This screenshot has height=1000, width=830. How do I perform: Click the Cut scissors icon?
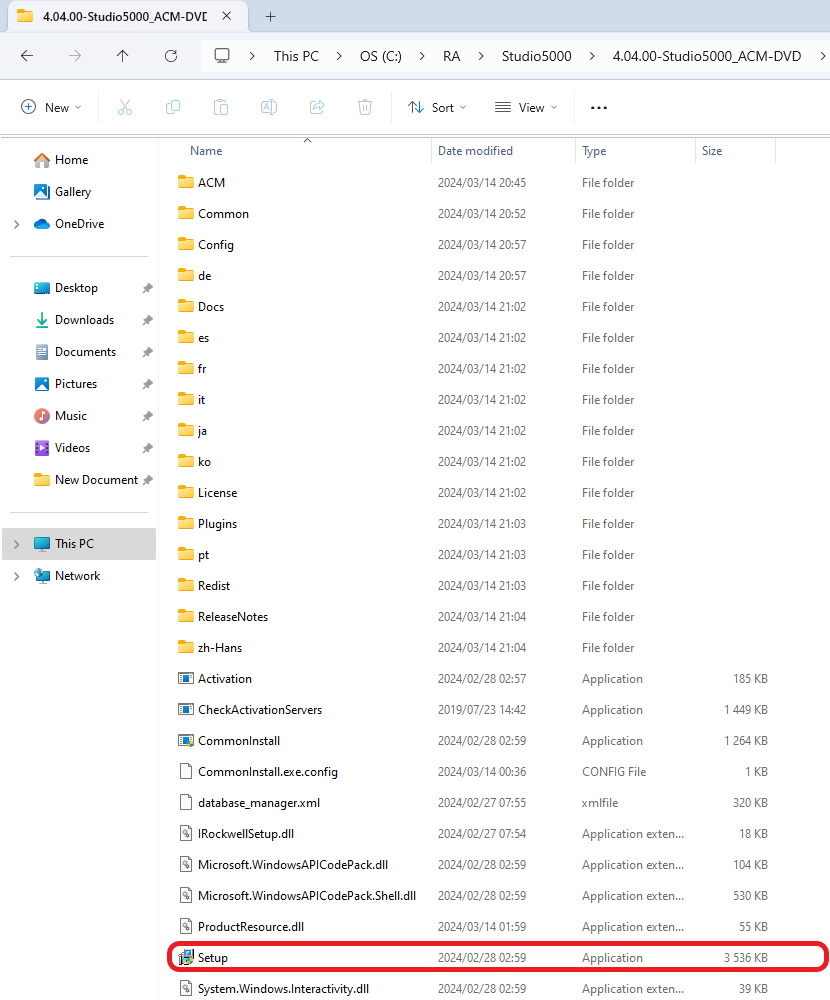click(x=125, y=107)
